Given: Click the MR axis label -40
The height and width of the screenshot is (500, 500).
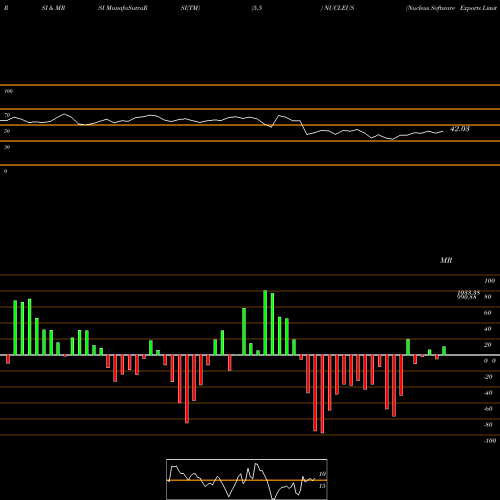Looking at the screenshot, I should pyautogui.click(x=488, y=393).
